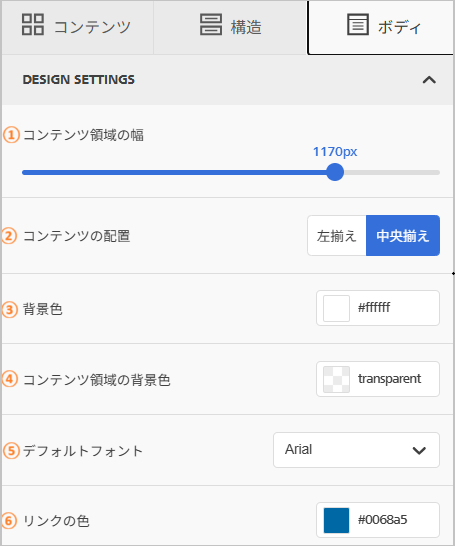
Task: Click the DESIGN SETTINGS header text
Action: coord(79,80)
